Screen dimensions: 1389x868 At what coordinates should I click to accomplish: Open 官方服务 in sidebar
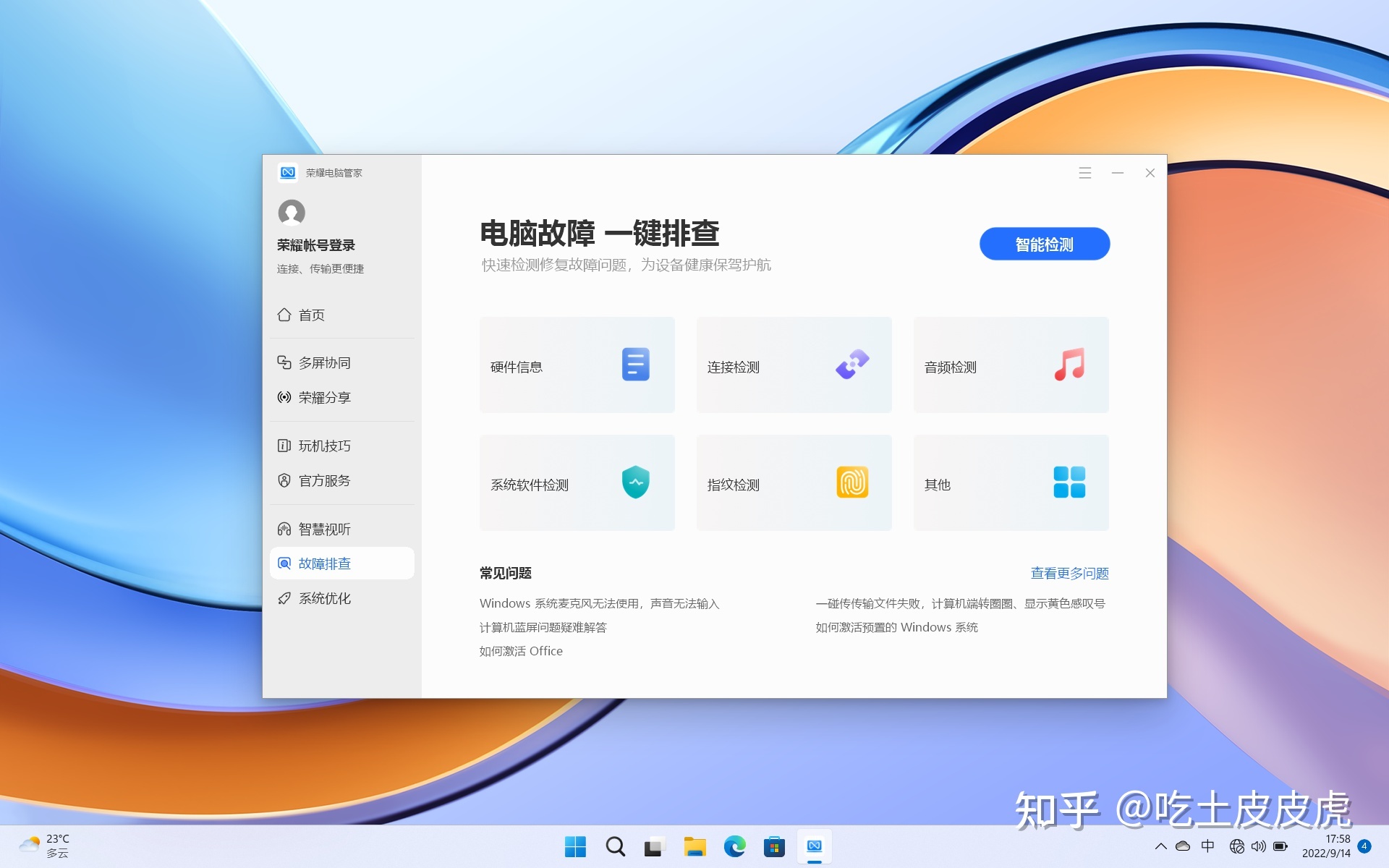point(342,480)
